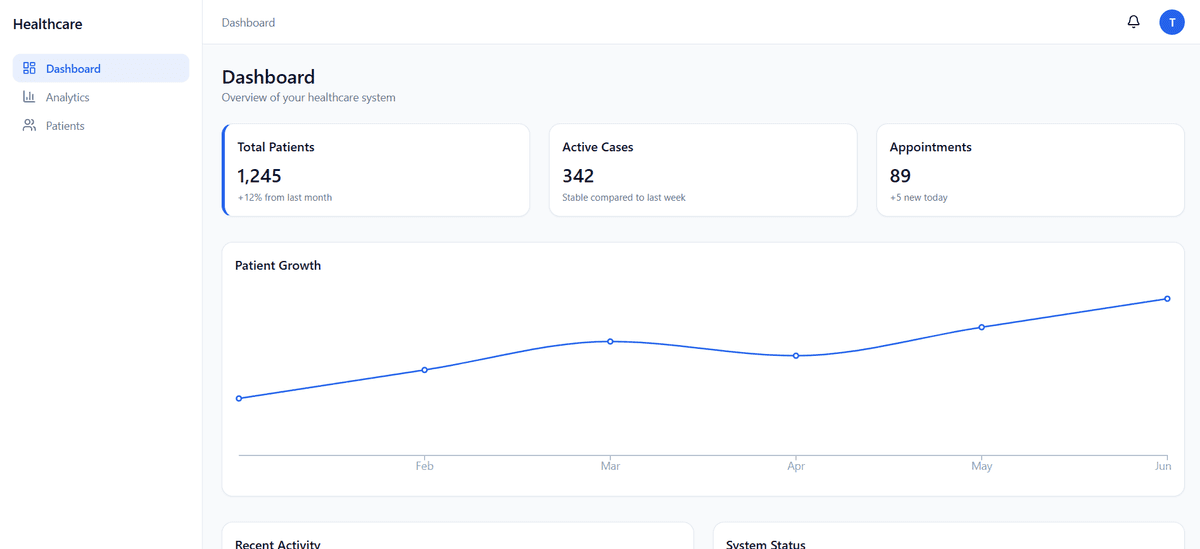This screenshot has width=1200, height=549.
Task: Click the Dashboard breadcrumb in top bar
Action: click(x=248, y=22)
